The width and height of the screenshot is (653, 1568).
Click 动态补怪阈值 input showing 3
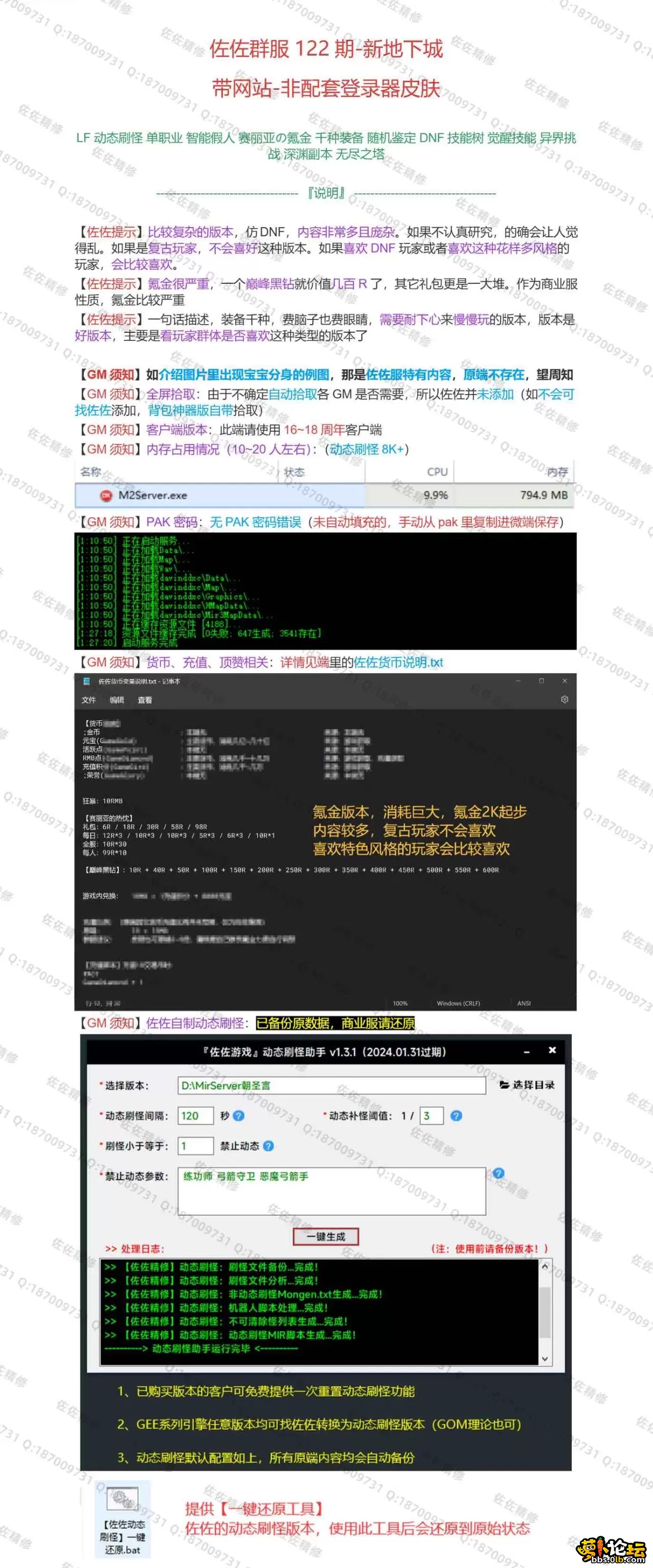(x=432, y=1116)
